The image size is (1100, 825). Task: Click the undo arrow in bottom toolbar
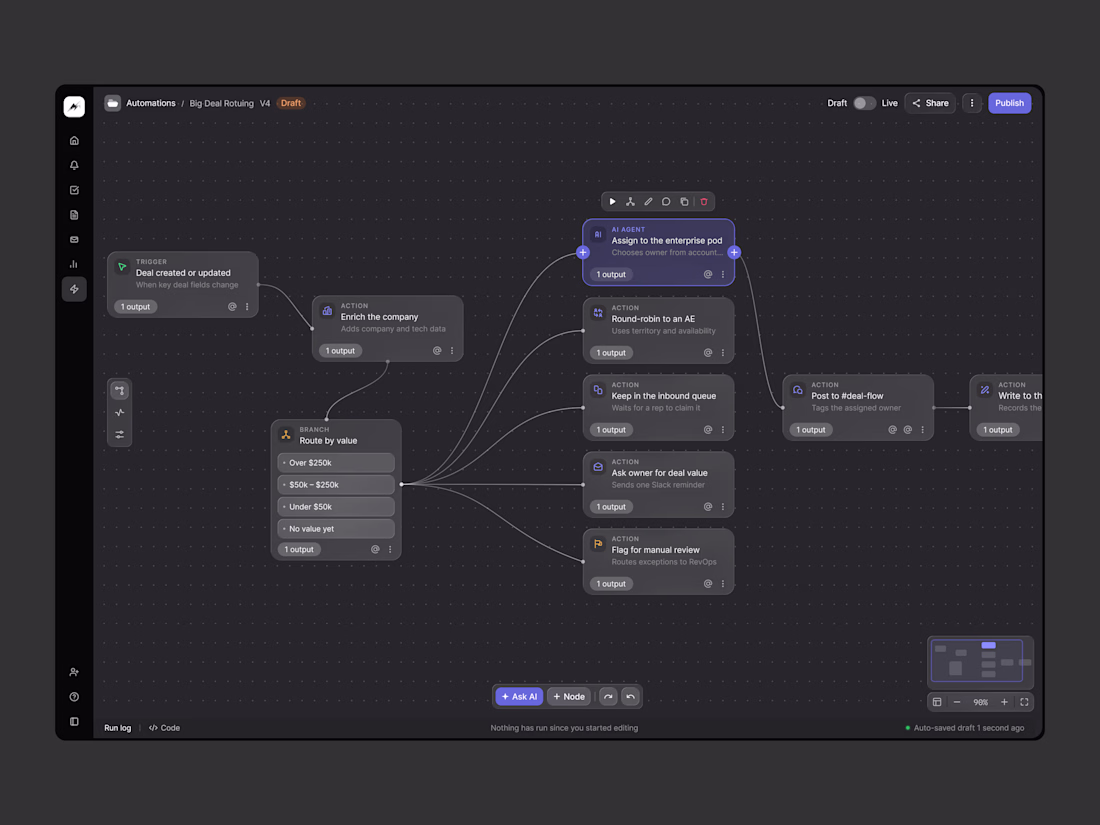(631, 697)
